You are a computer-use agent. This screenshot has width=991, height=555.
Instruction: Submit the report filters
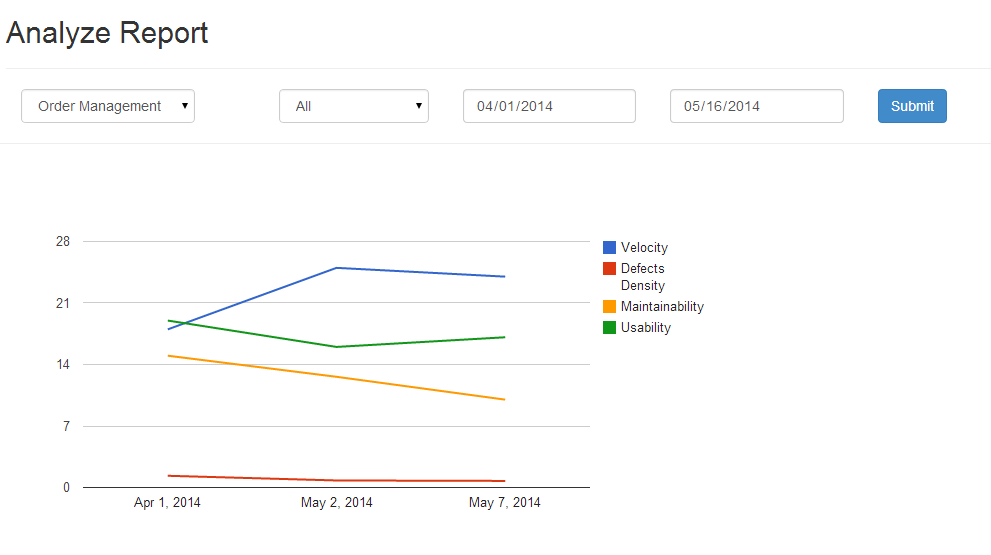912,106
